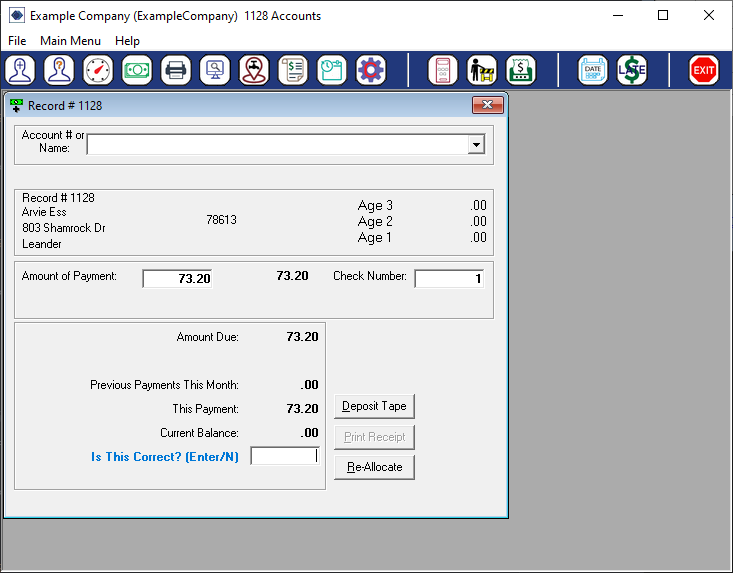This screenshot has width=733, height=573.
Task: Click the Amount of Payment input field
Action: tap(178, 279)
